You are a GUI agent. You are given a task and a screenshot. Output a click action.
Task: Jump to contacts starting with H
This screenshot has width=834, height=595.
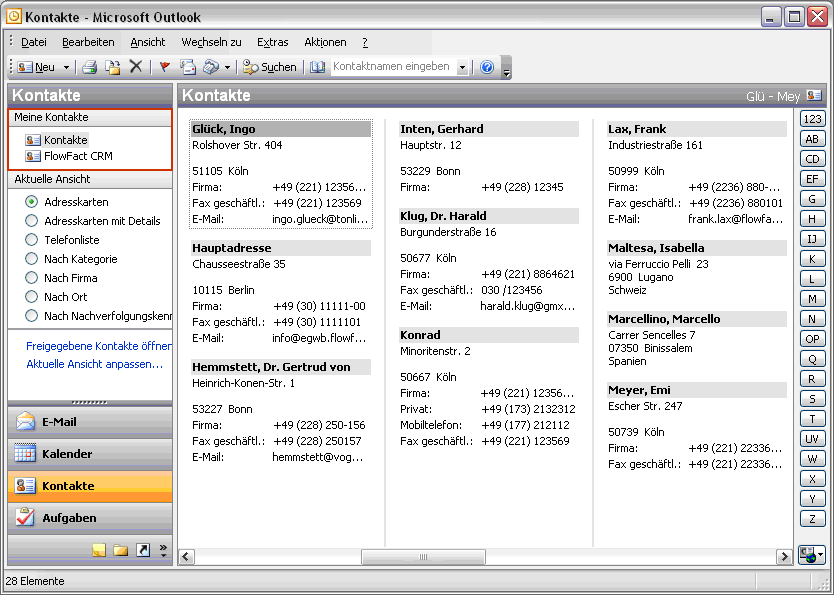tap(812, 219)
